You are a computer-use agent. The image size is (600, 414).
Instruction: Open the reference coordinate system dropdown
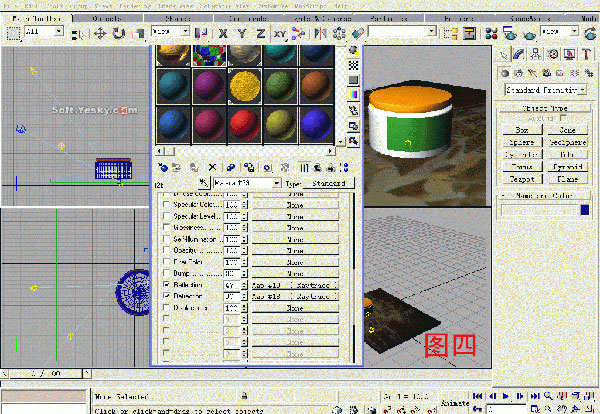click(x=185, y=31)
